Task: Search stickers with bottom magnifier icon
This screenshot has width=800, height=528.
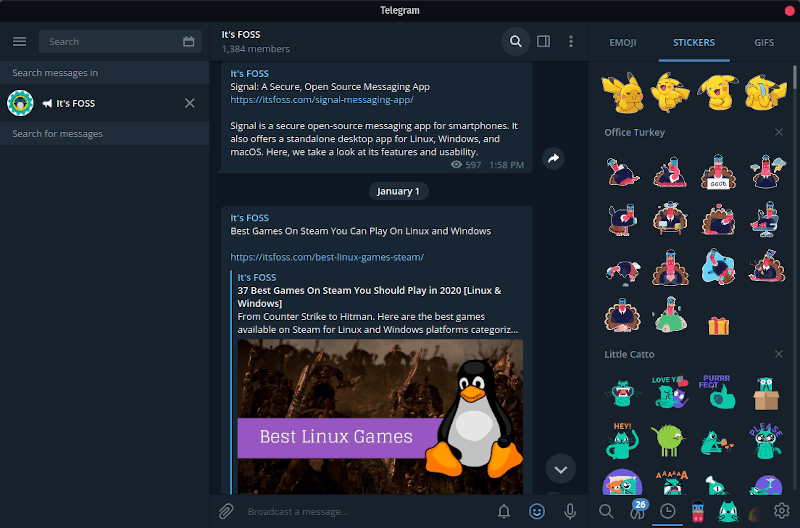Action: coord(606,511)
